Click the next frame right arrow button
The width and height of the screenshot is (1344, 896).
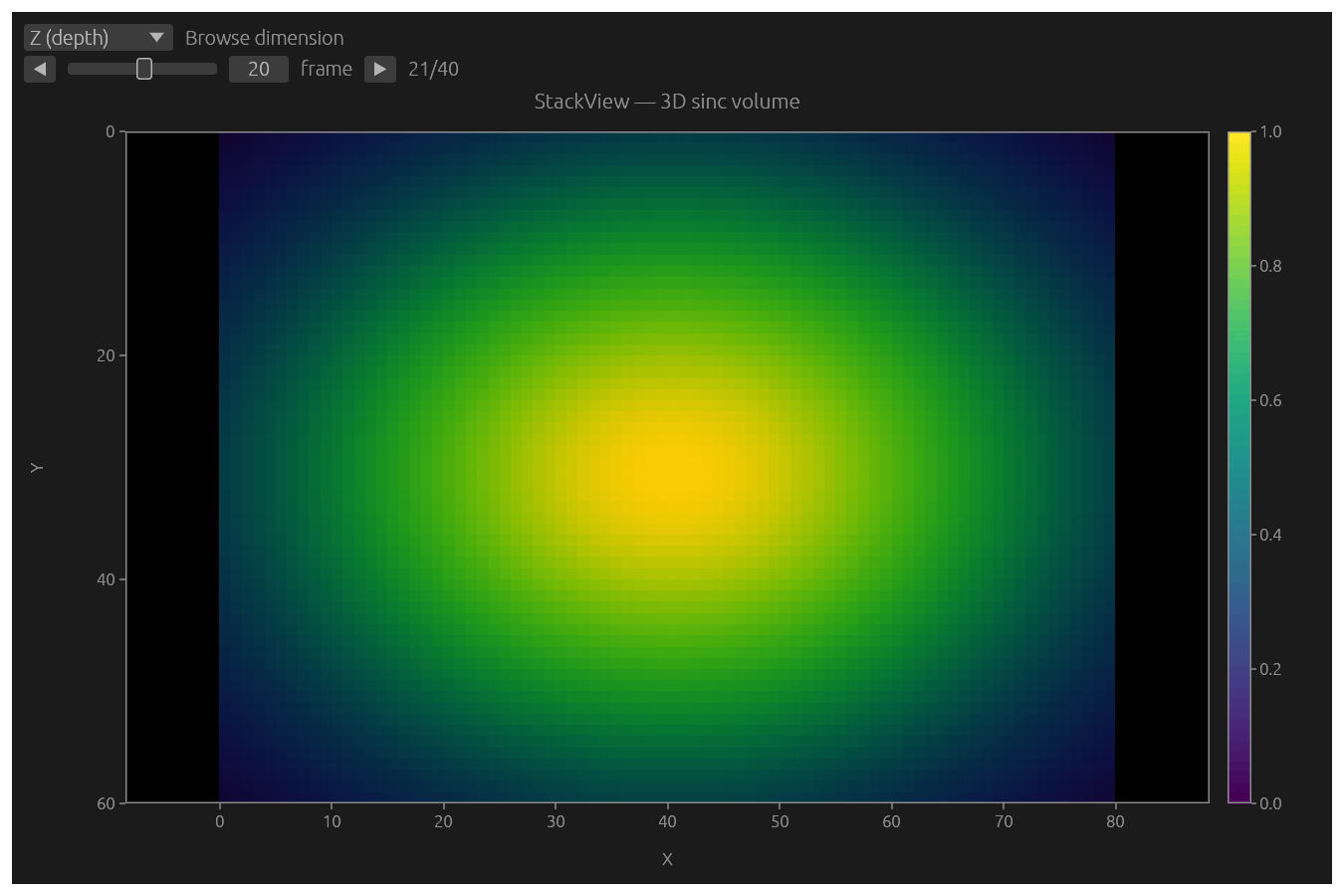tap(380, 69)
